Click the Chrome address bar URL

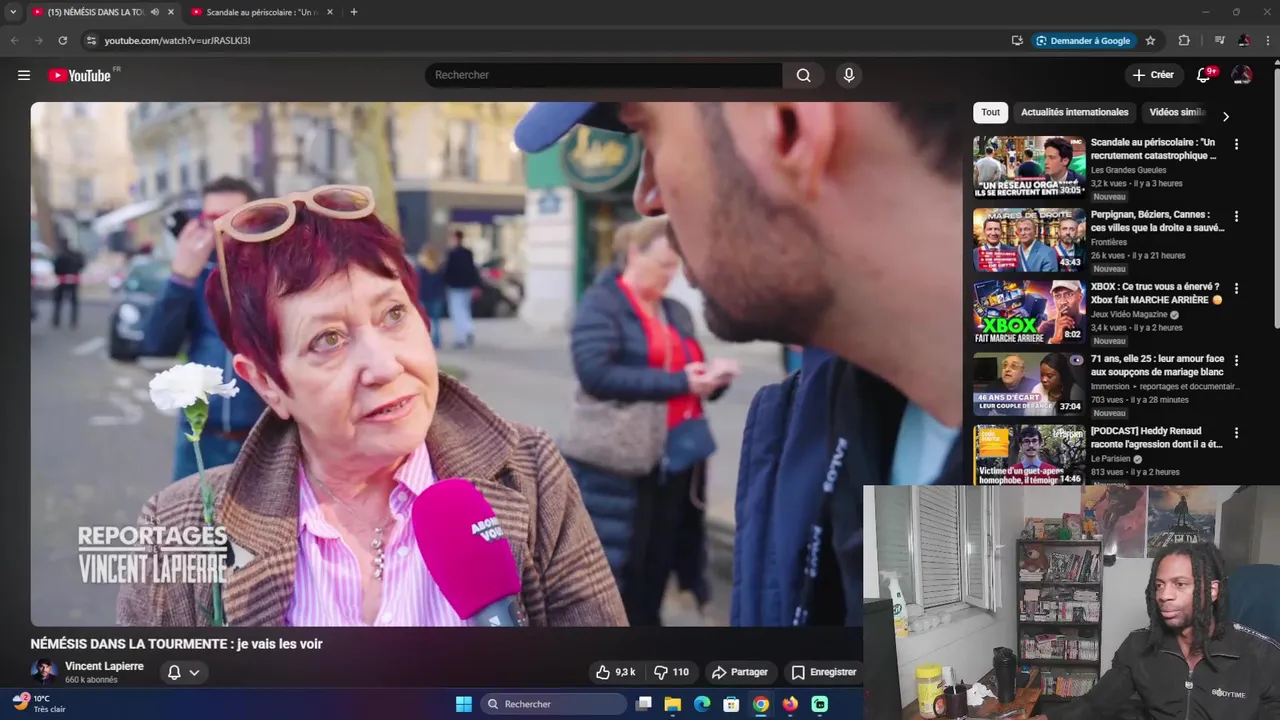(177, 40)
